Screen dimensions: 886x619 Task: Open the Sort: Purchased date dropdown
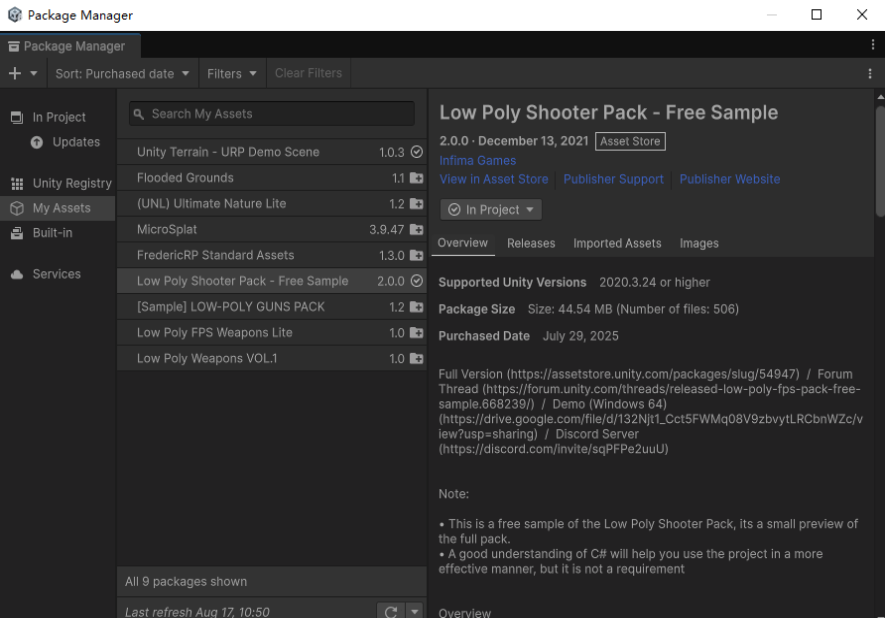click(x=122, y=73)
